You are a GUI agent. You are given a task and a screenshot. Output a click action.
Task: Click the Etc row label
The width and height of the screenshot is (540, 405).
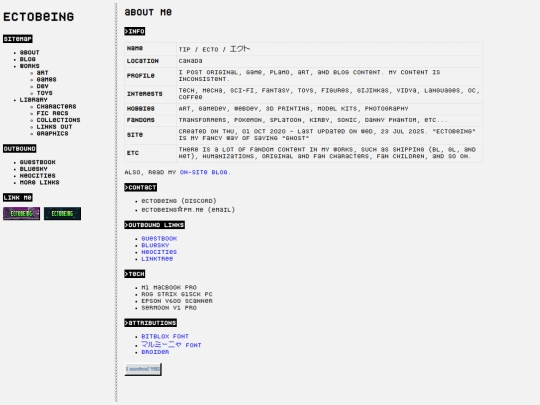tap(133, 153)
